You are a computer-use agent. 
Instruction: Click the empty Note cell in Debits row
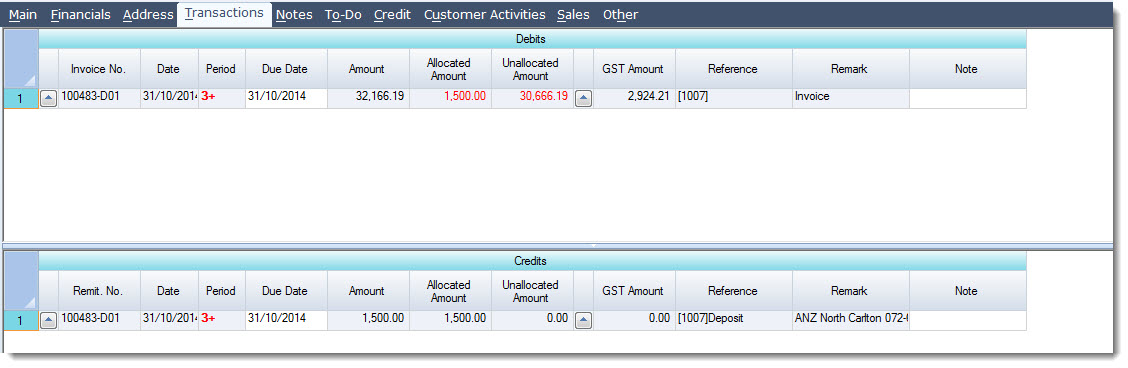(x=968, y=99)
